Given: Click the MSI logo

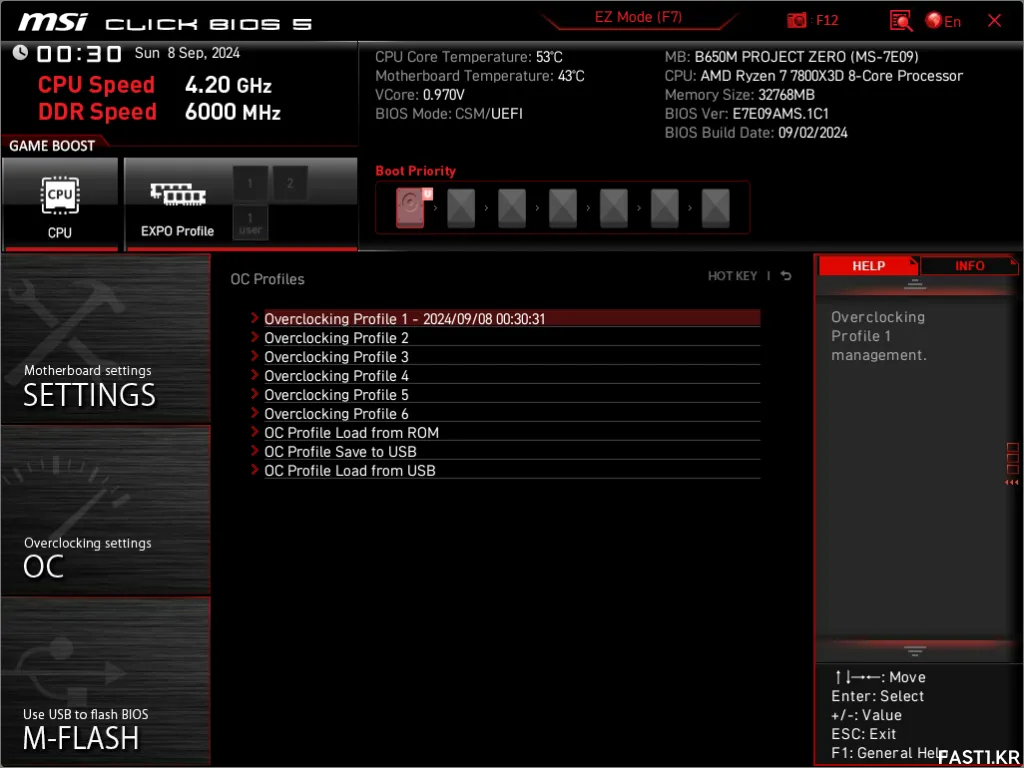Looking at the screenshot, I should point(52,23).
